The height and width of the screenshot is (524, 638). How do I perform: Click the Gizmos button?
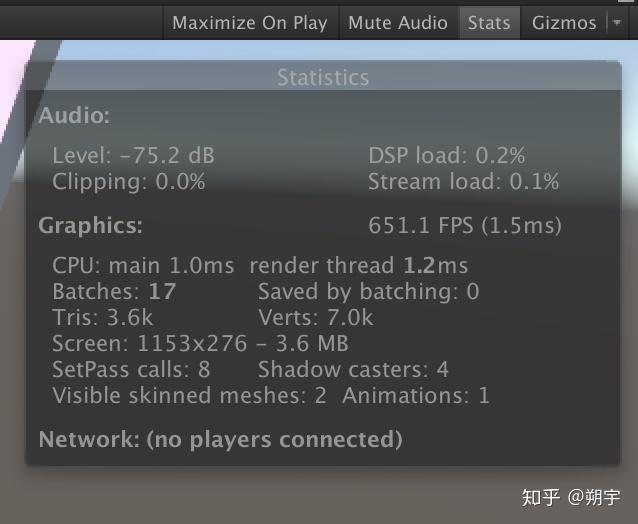[564, 23]
